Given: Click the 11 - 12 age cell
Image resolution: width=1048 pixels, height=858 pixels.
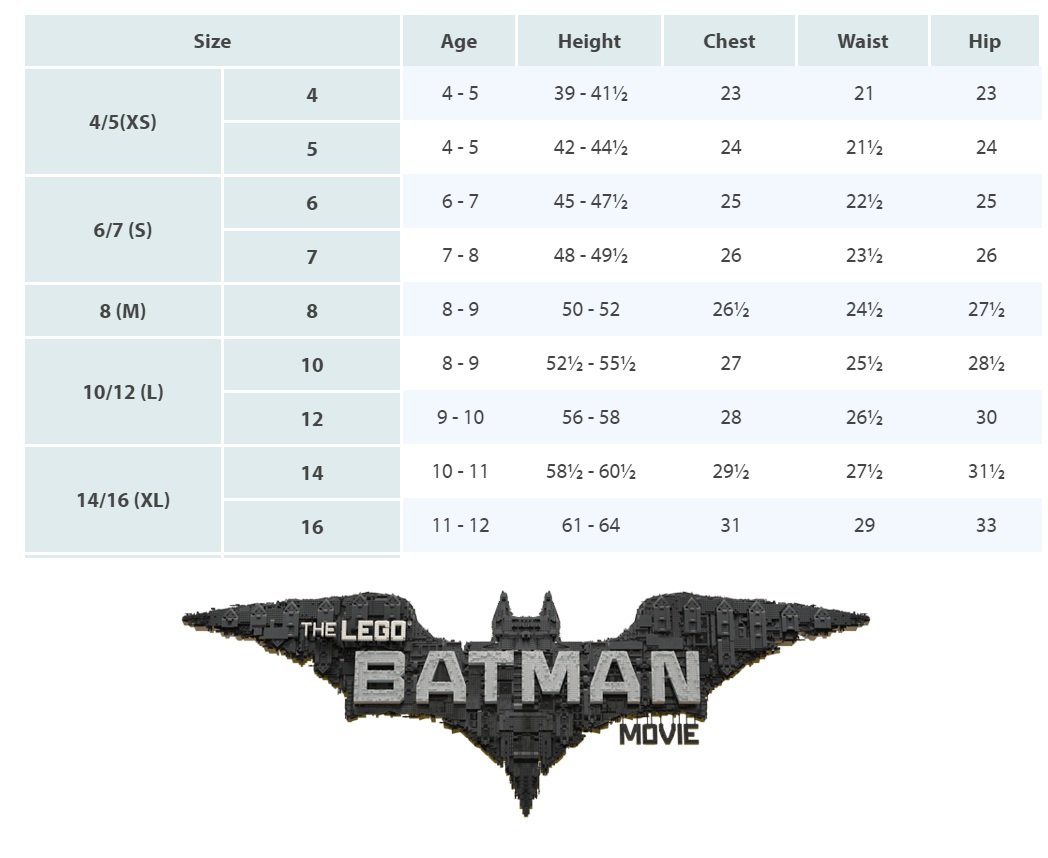Looking at the screenshot, I should click(x=460, y=526).
